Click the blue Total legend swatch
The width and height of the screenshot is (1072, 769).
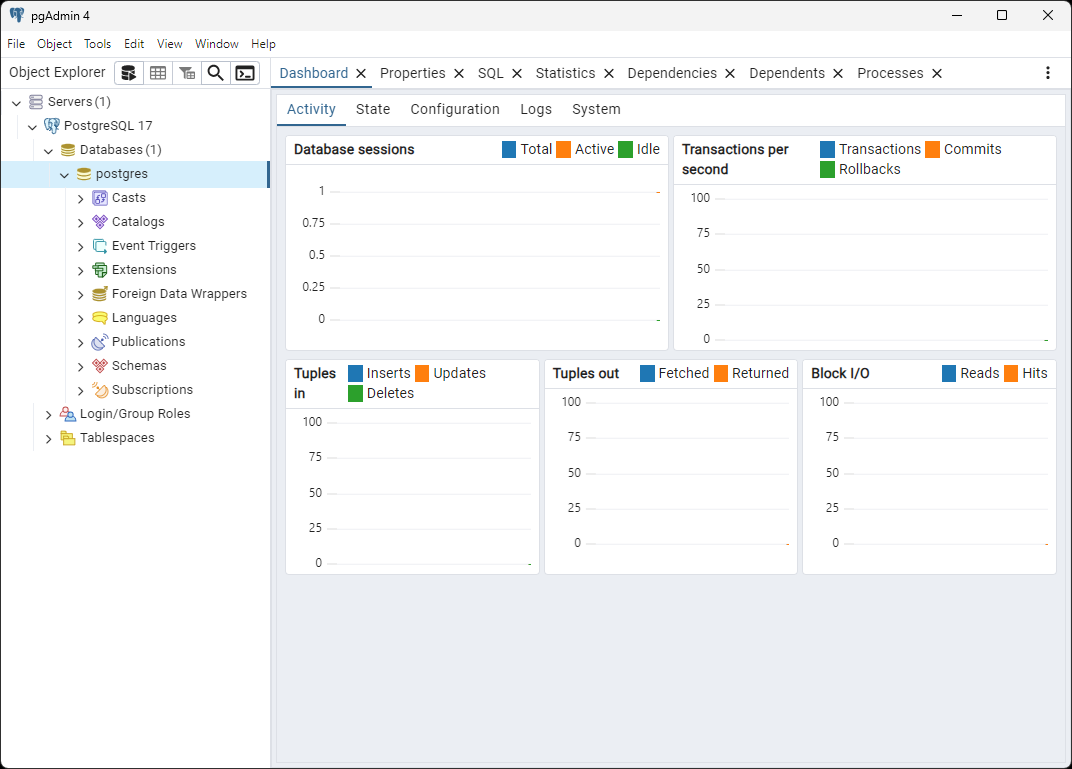point(509,150)
